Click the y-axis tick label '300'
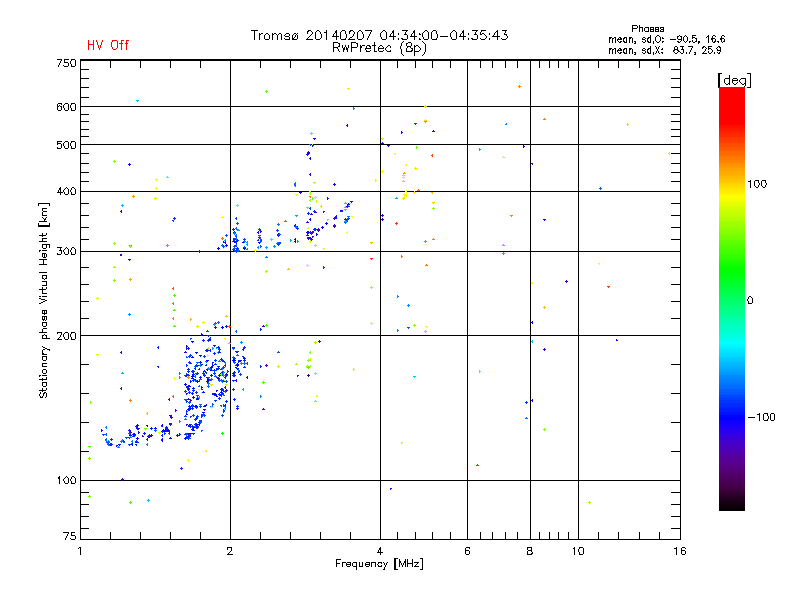The image size is (800, 600). [x=66, y=252]
